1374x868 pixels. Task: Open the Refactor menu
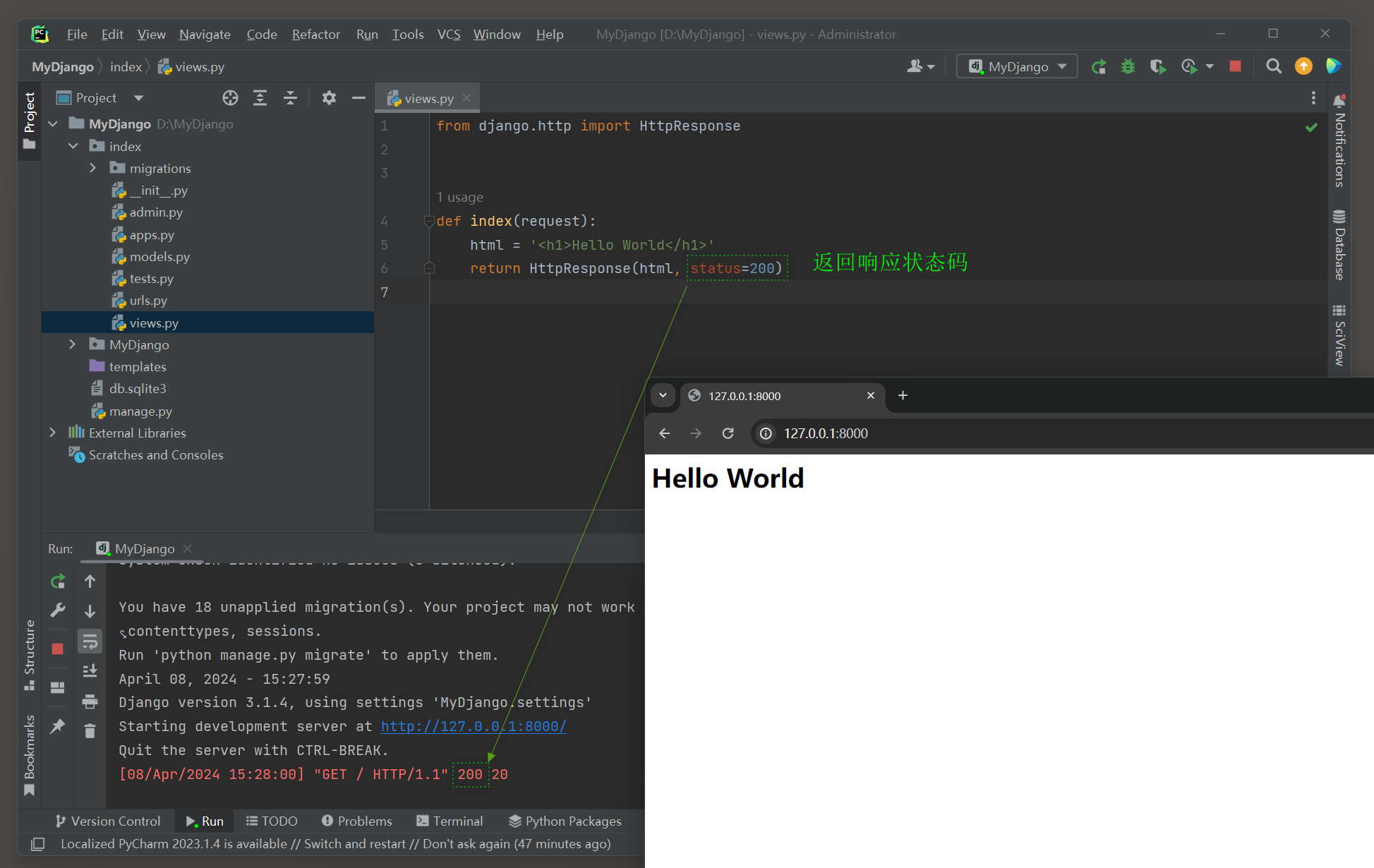pyautogui.click(x=316, y=34)
